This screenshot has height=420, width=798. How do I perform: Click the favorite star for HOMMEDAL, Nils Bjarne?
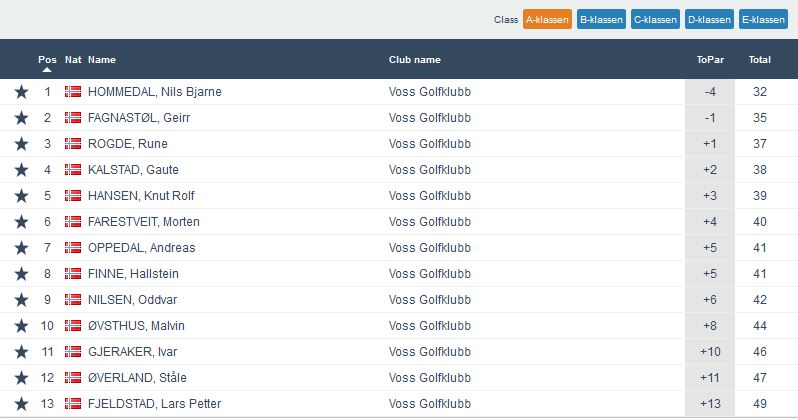[x=21, y=92]
